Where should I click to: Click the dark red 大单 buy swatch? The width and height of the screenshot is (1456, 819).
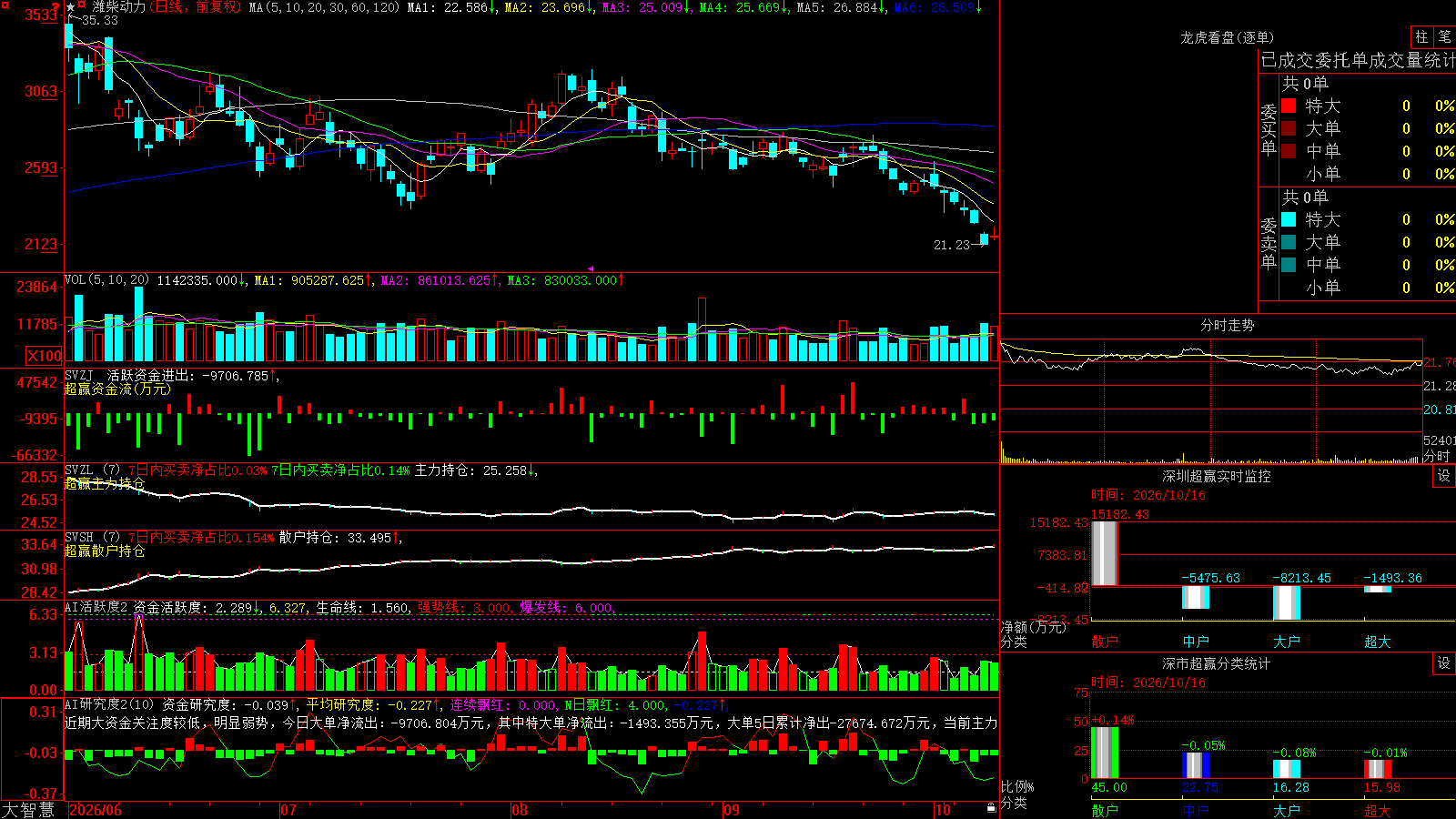1289,128
